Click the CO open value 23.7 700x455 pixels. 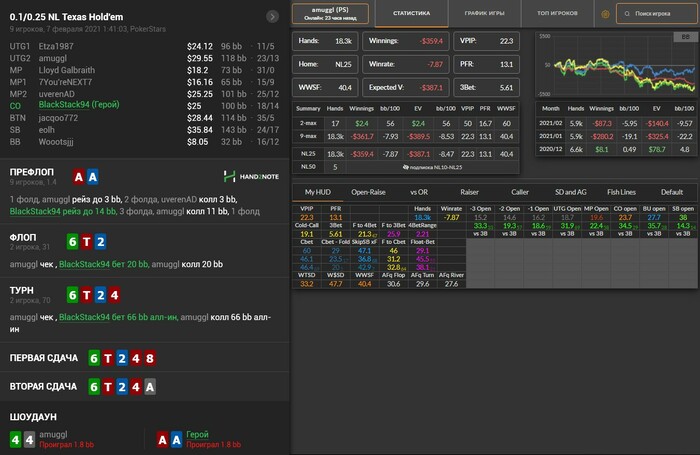[625, 217]
